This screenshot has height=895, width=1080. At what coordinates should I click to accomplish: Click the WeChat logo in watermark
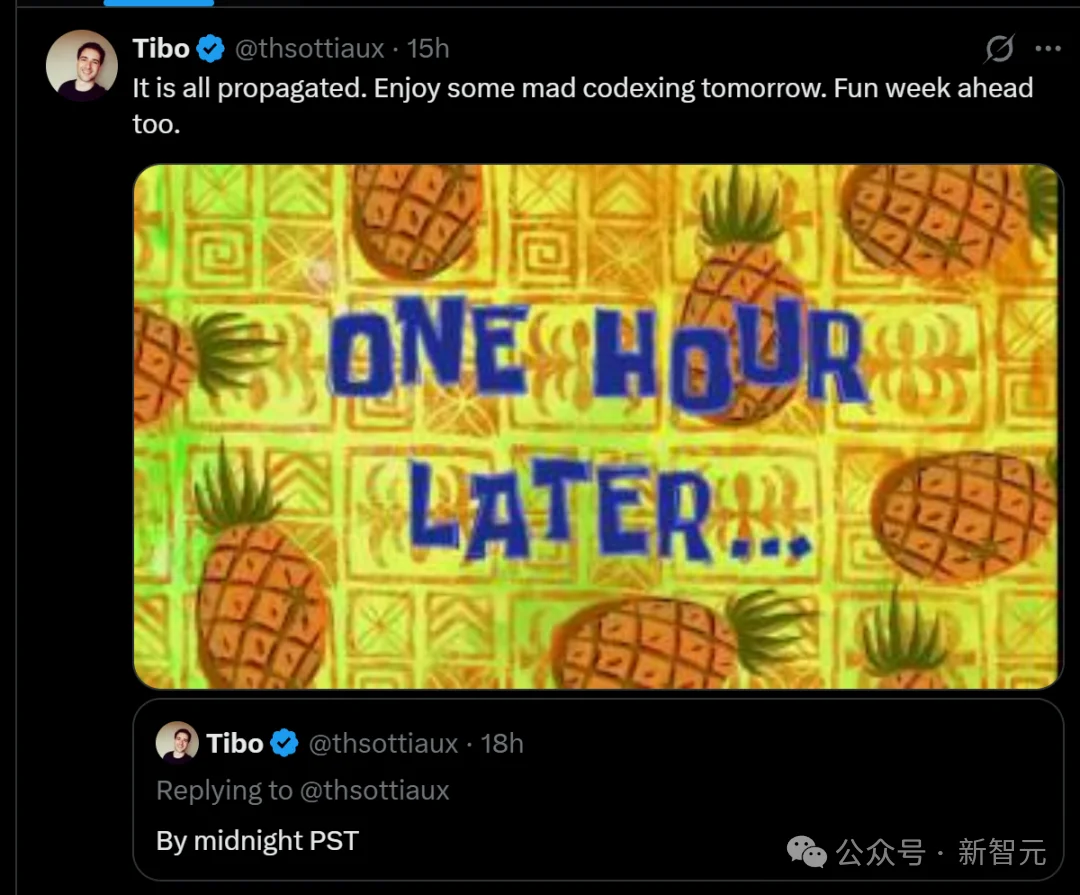(807, 852)
